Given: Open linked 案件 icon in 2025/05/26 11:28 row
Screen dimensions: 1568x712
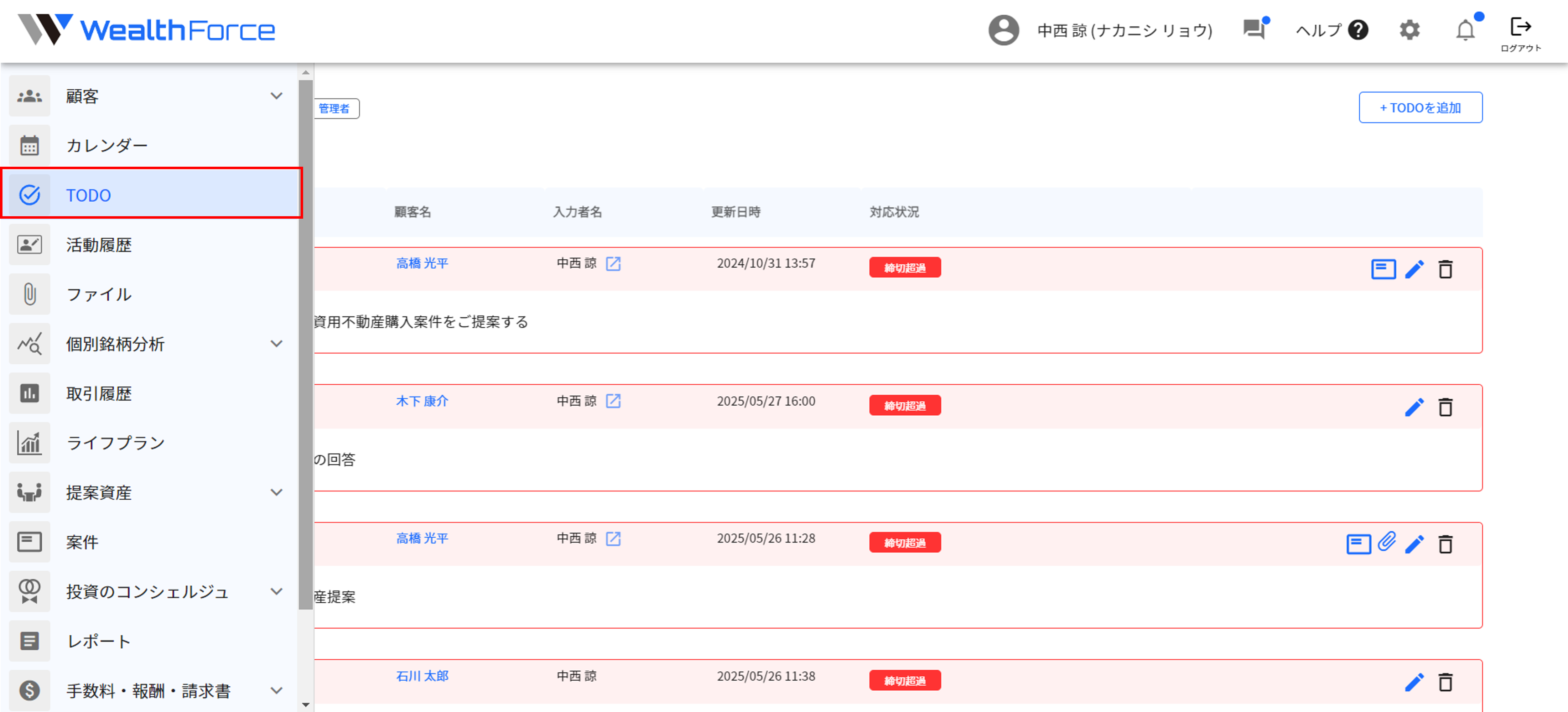Looking at the screenshot, I should (x=1359, y=544).
